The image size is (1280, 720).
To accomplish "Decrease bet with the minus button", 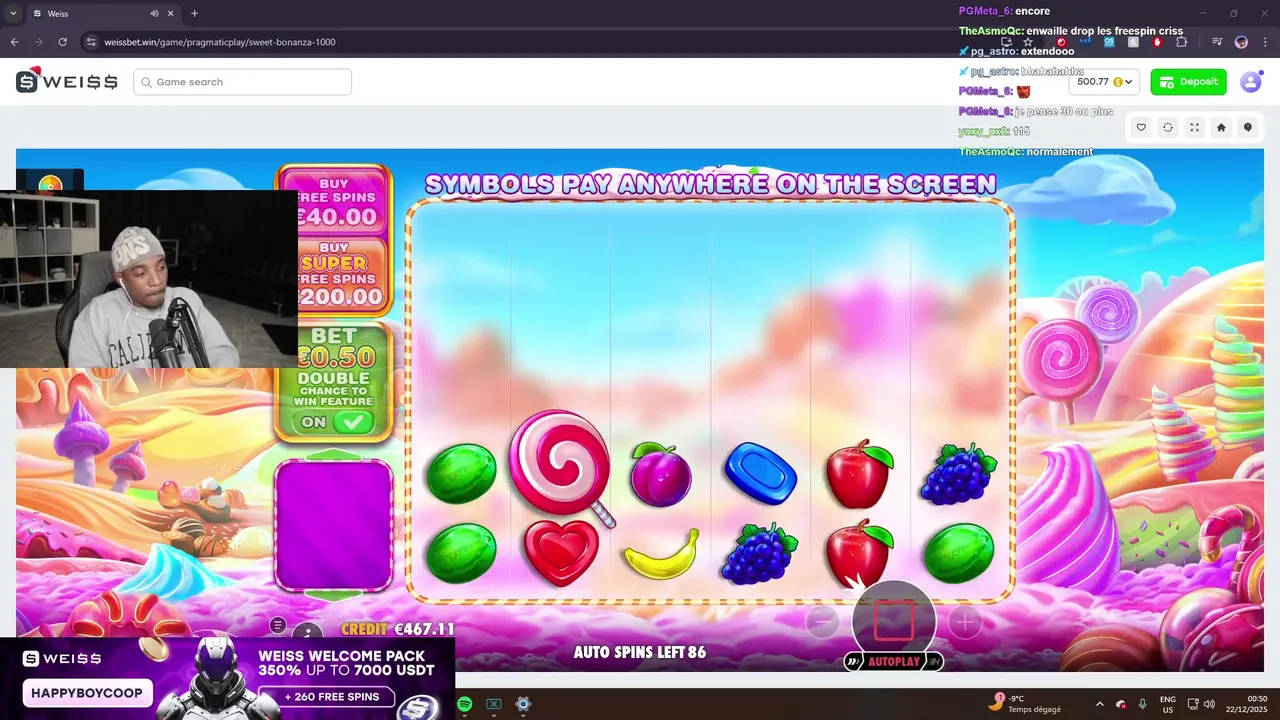I will coord(822,622).
